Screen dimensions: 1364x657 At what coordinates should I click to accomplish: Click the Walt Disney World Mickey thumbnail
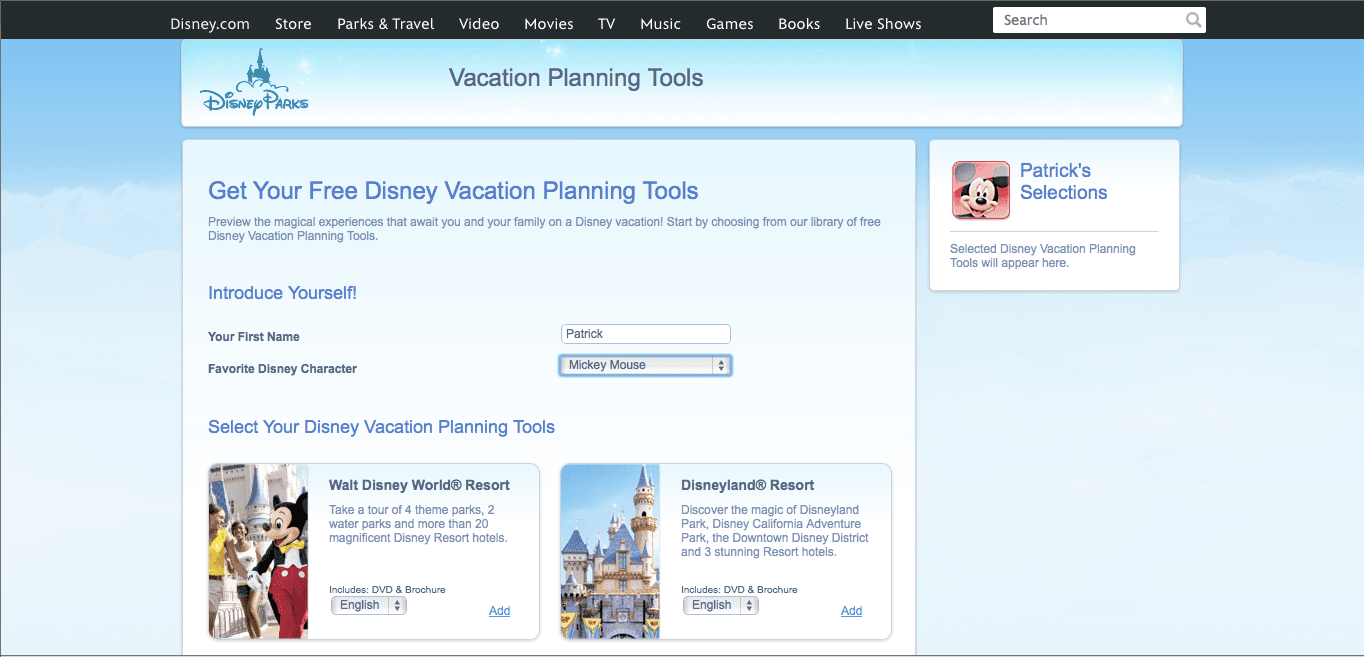coord(258,551)
